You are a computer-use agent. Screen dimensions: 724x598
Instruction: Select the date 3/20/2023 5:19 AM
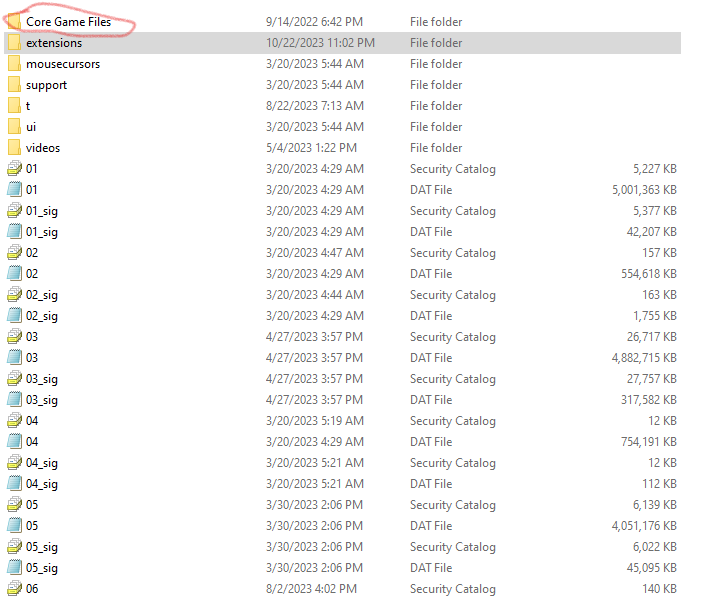coord(314,421)
